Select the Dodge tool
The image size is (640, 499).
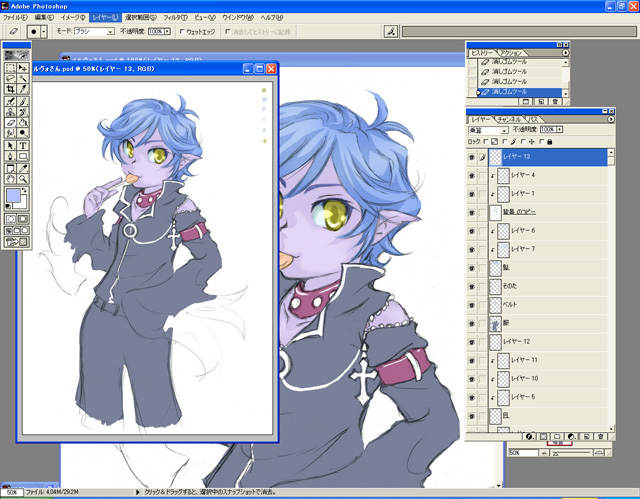pos(23,133)
